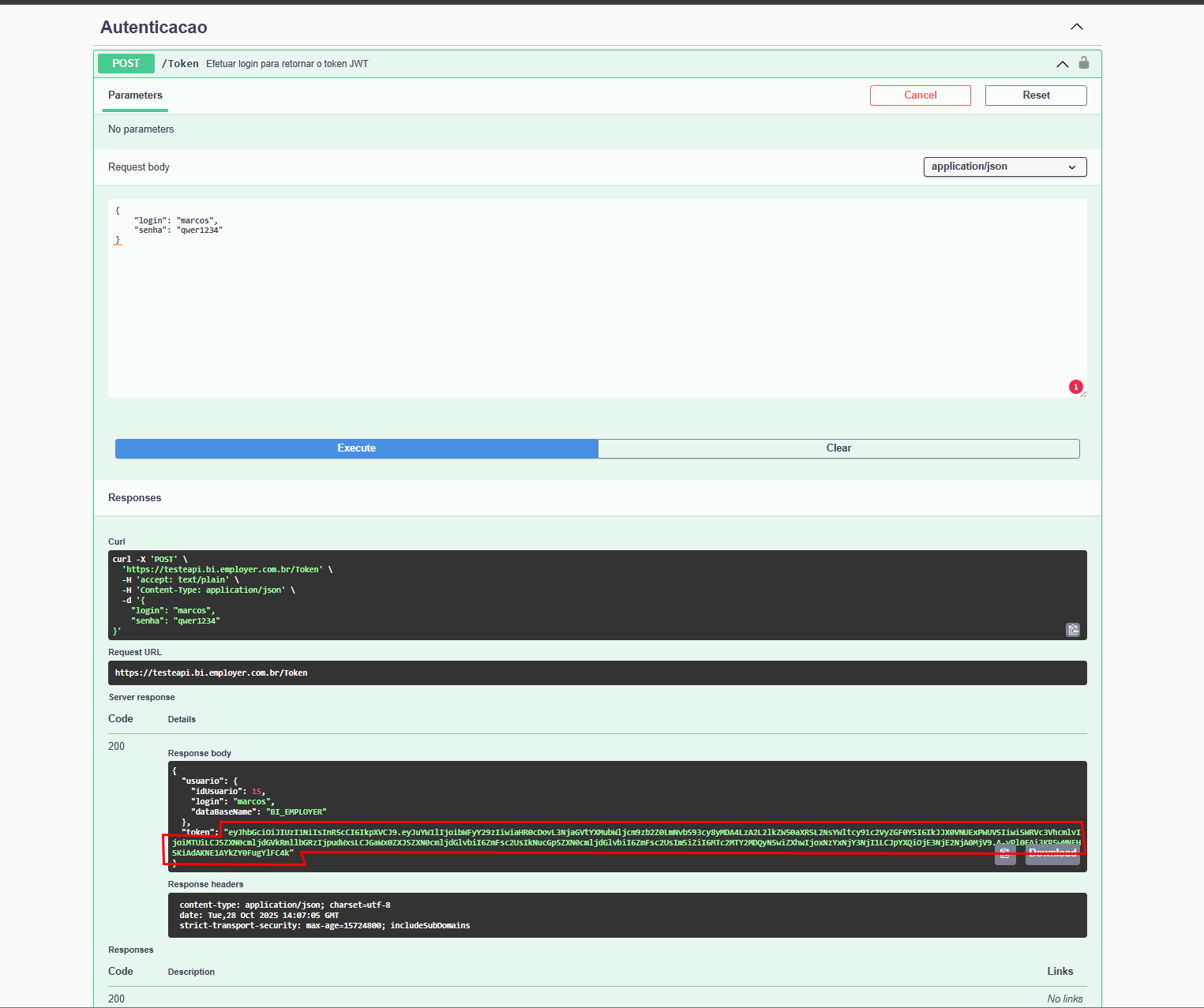Image resolution: width=1204 pixels, height=1008 pixels.
Task: Click the Clear button
Action: pyautogui.click(x=838, y=448)
